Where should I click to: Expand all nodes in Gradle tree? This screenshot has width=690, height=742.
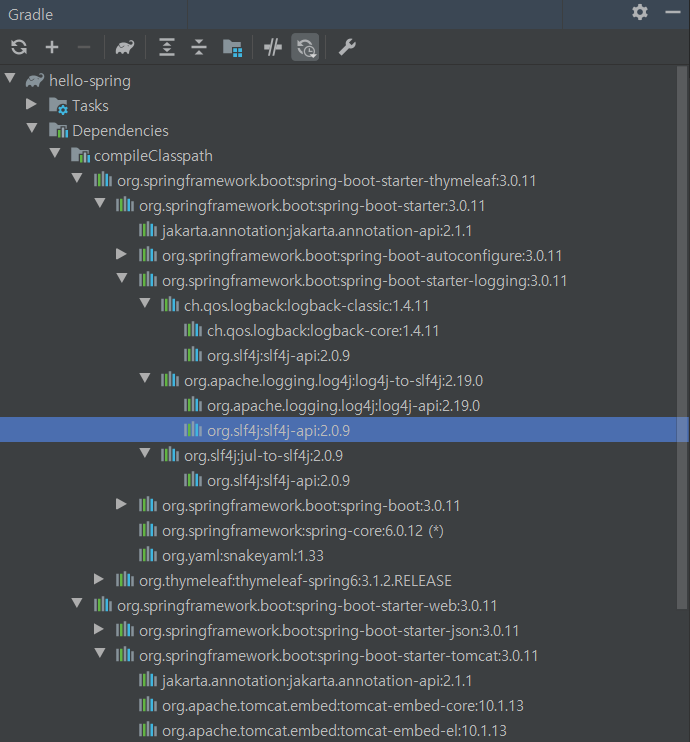point(167,47)
